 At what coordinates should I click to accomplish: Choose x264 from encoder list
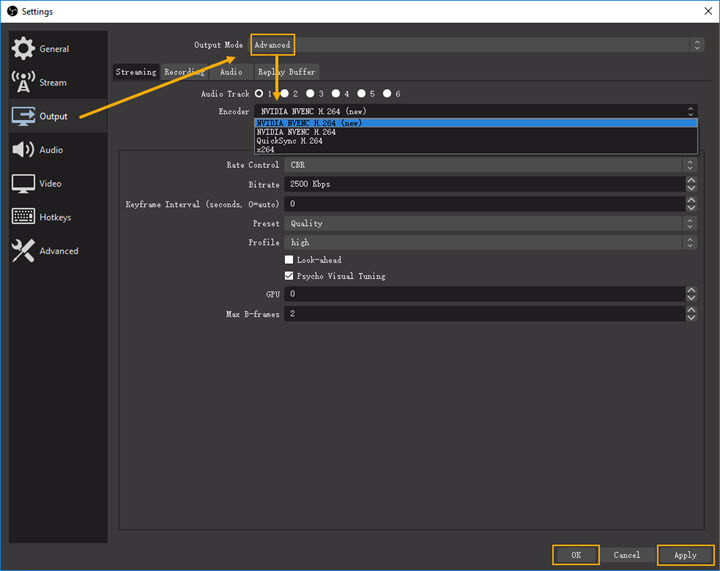coord(265,150)
